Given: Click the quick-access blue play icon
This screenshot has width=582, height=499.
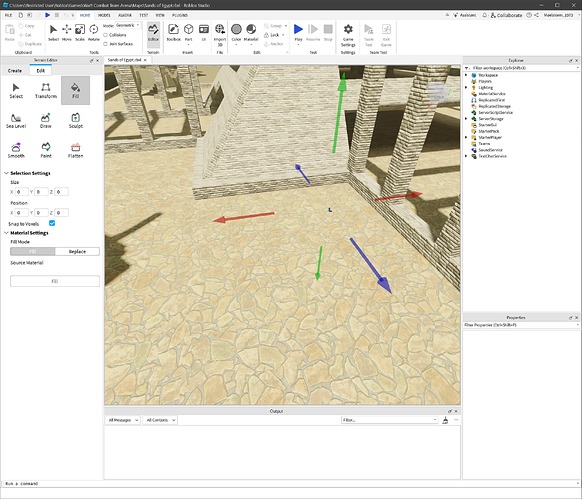Looking at the screenshot, I should 48,15.
